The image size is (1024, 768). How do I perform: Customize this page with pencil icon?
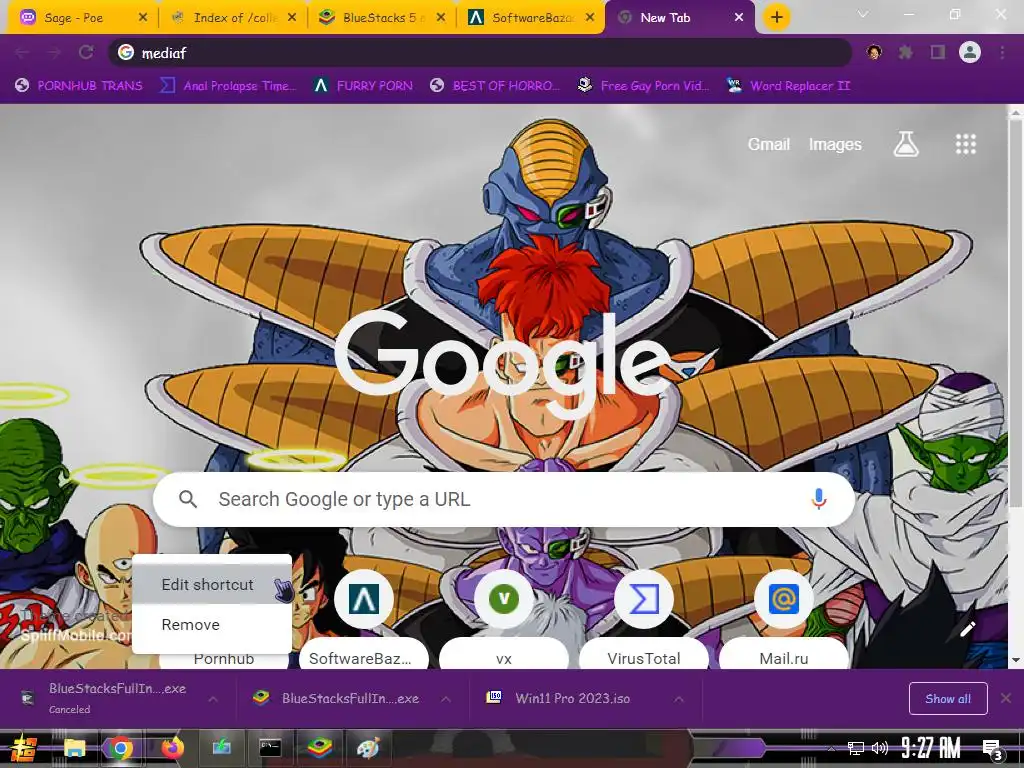pos(967,629)
